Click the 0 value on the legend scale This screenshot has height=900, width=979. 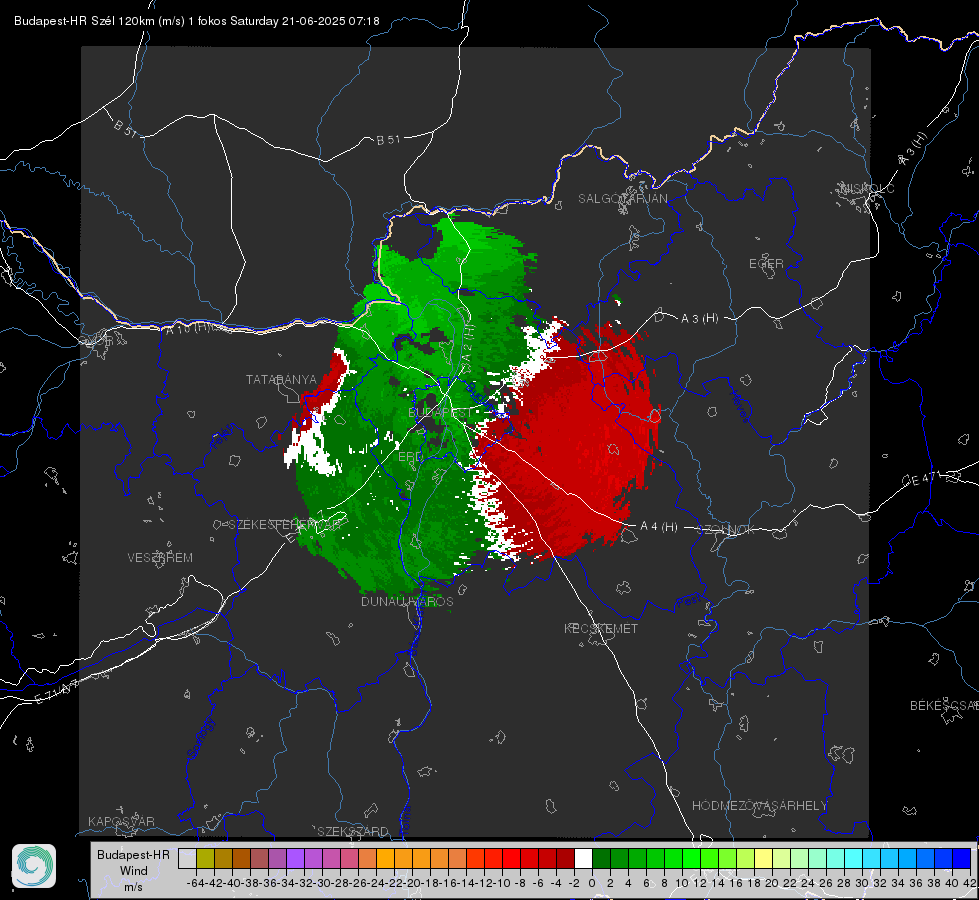point(592,883)
